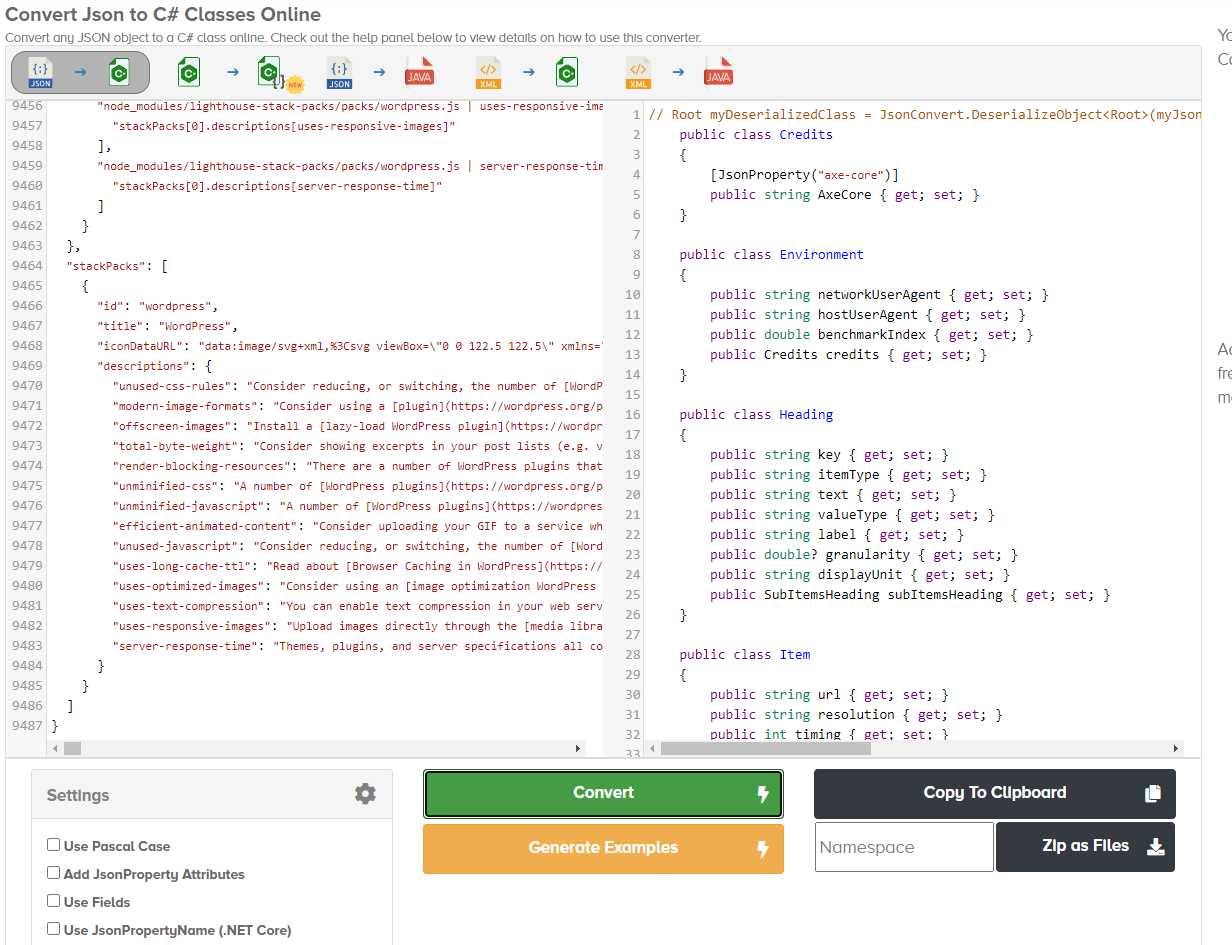
Task: Open the last JAVA converter icon
Action: 718,72
